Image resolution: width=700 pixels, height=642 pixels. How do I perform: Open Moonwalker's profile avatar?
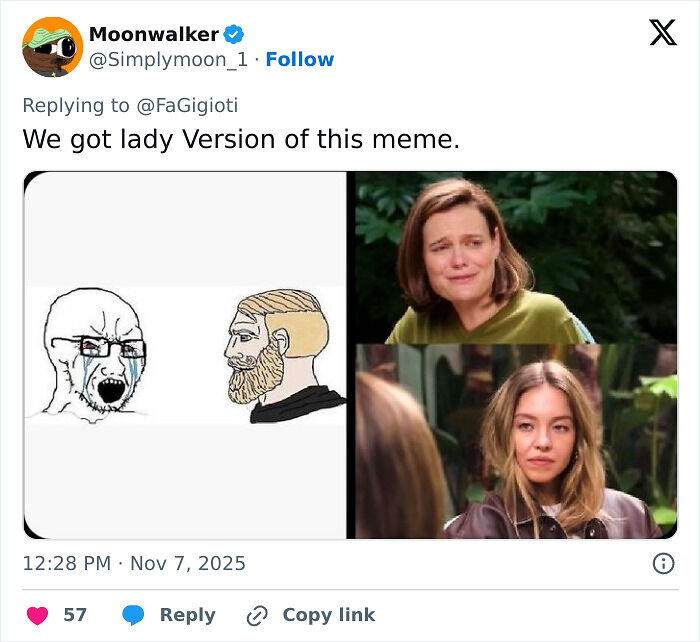52,47
